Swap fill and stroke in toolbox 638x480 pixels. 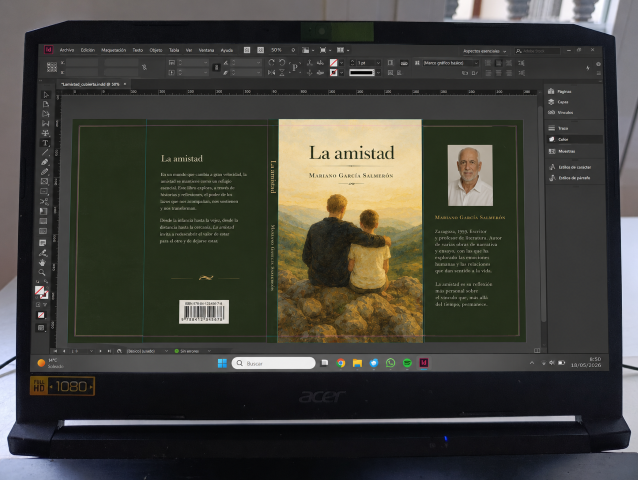click(46, 281)
